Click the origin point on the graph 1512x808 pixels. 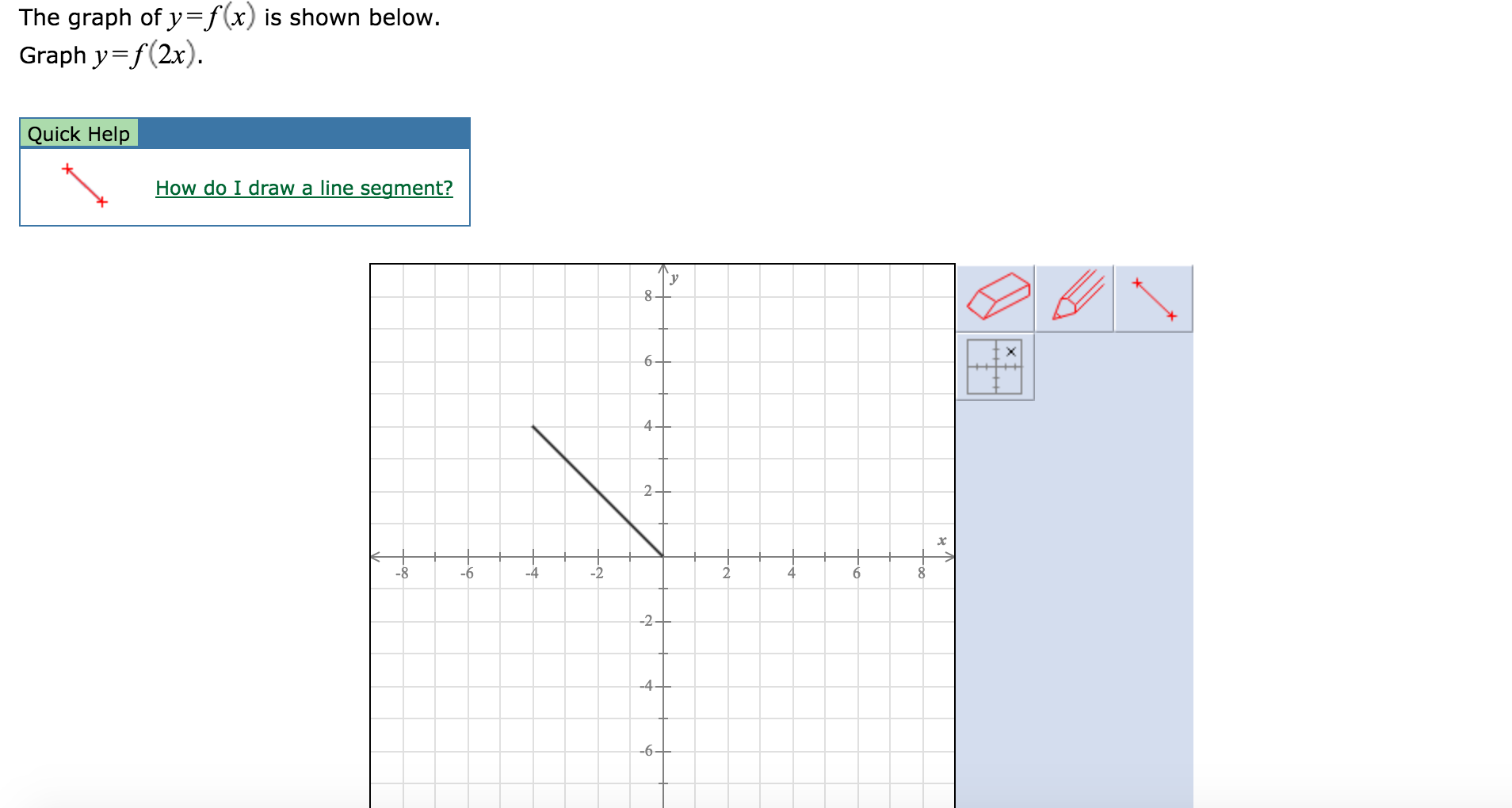663,556
